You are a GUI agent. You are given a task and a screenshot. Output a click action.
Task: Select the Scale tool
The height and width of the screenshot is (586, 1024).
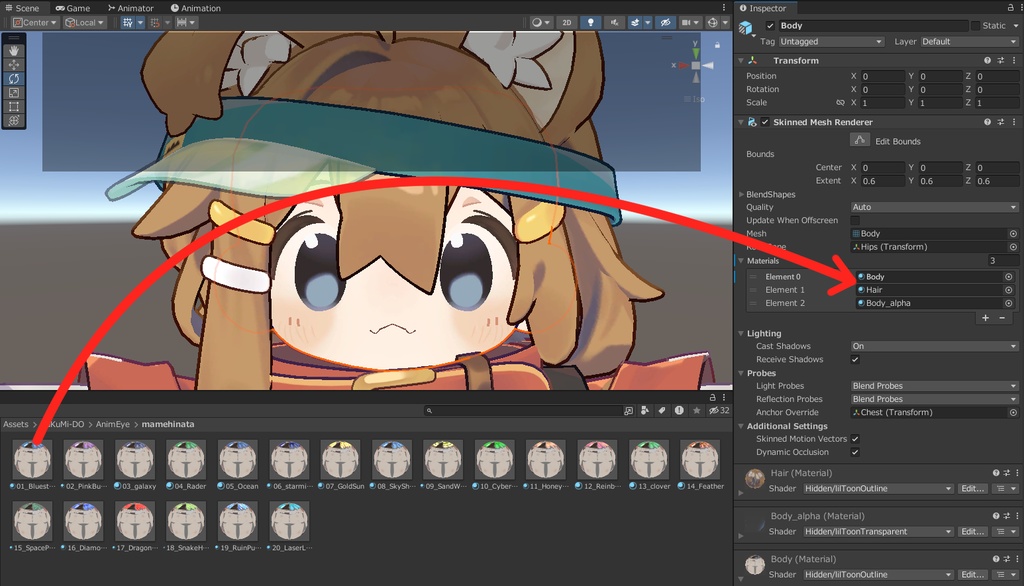[x=14, y=93]
